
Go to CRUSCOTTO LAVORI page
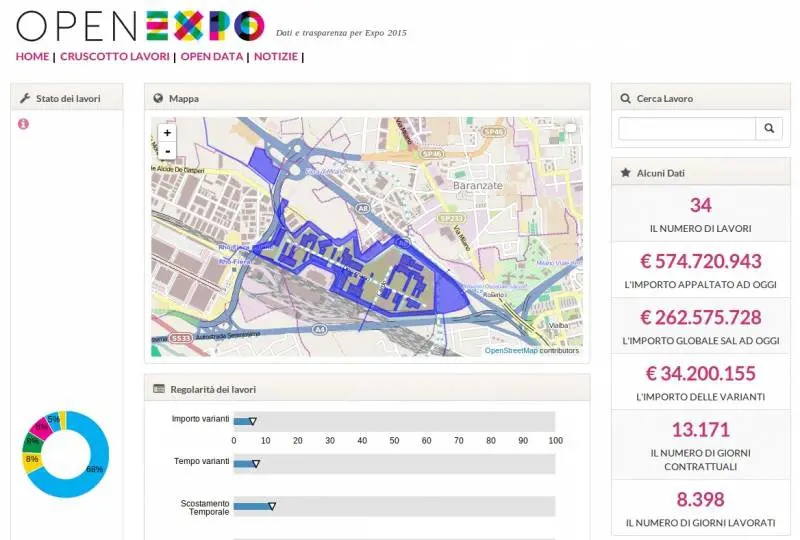click(115, 57)
